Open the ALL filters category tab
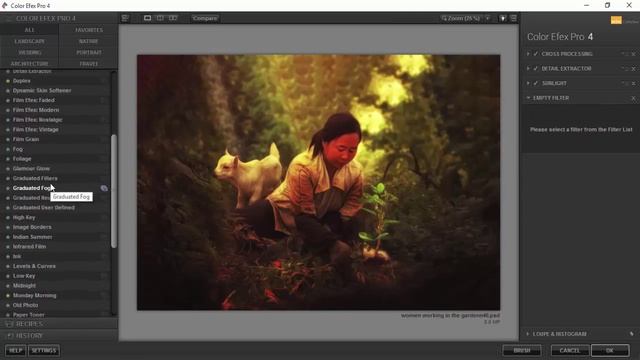This screenshot has height=360, width=640. point(29,30)
